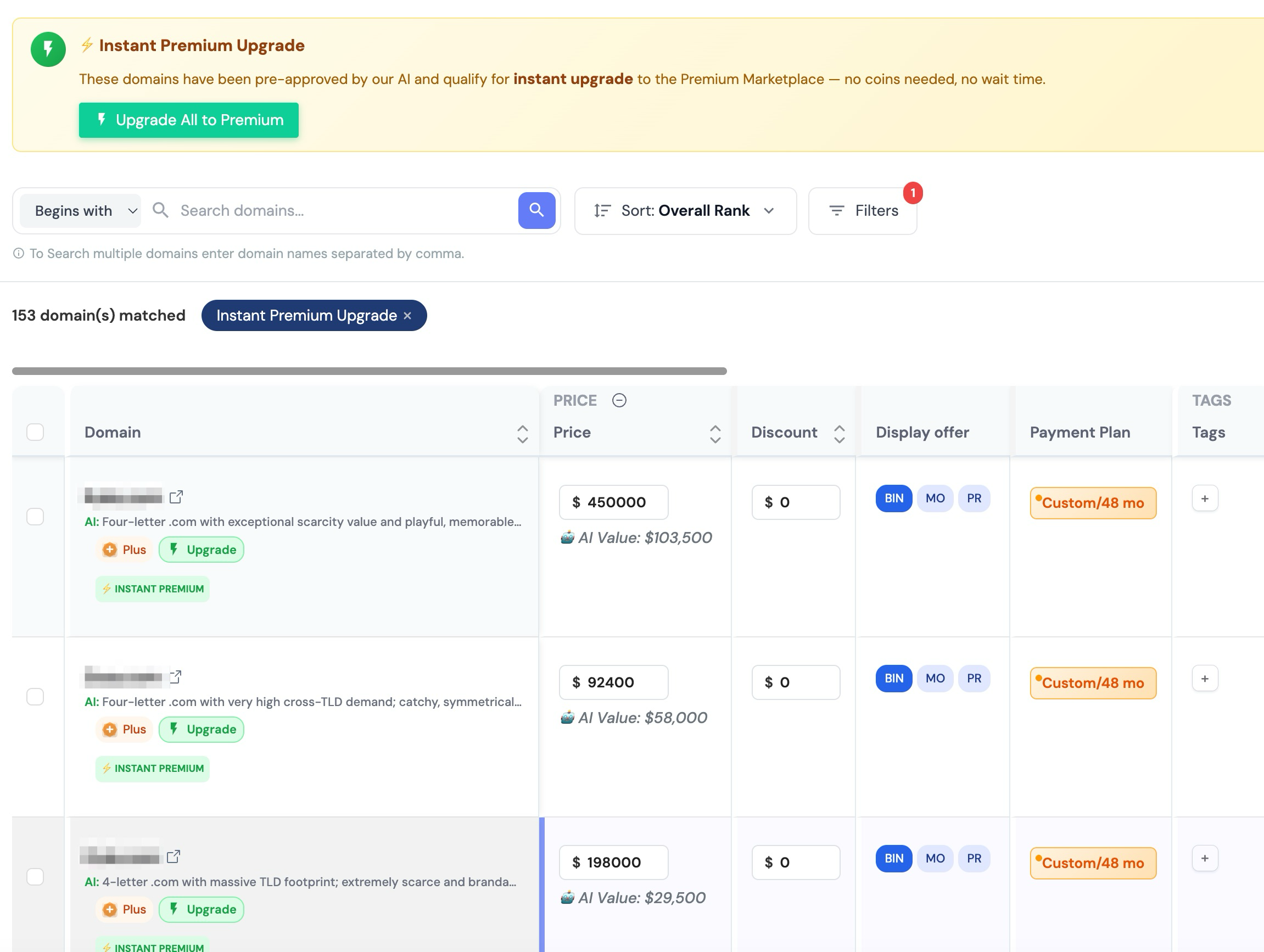This screenshot has height=952, width=1264.
Task: Open the Begins with dropdown
Action: pos(81,211)
